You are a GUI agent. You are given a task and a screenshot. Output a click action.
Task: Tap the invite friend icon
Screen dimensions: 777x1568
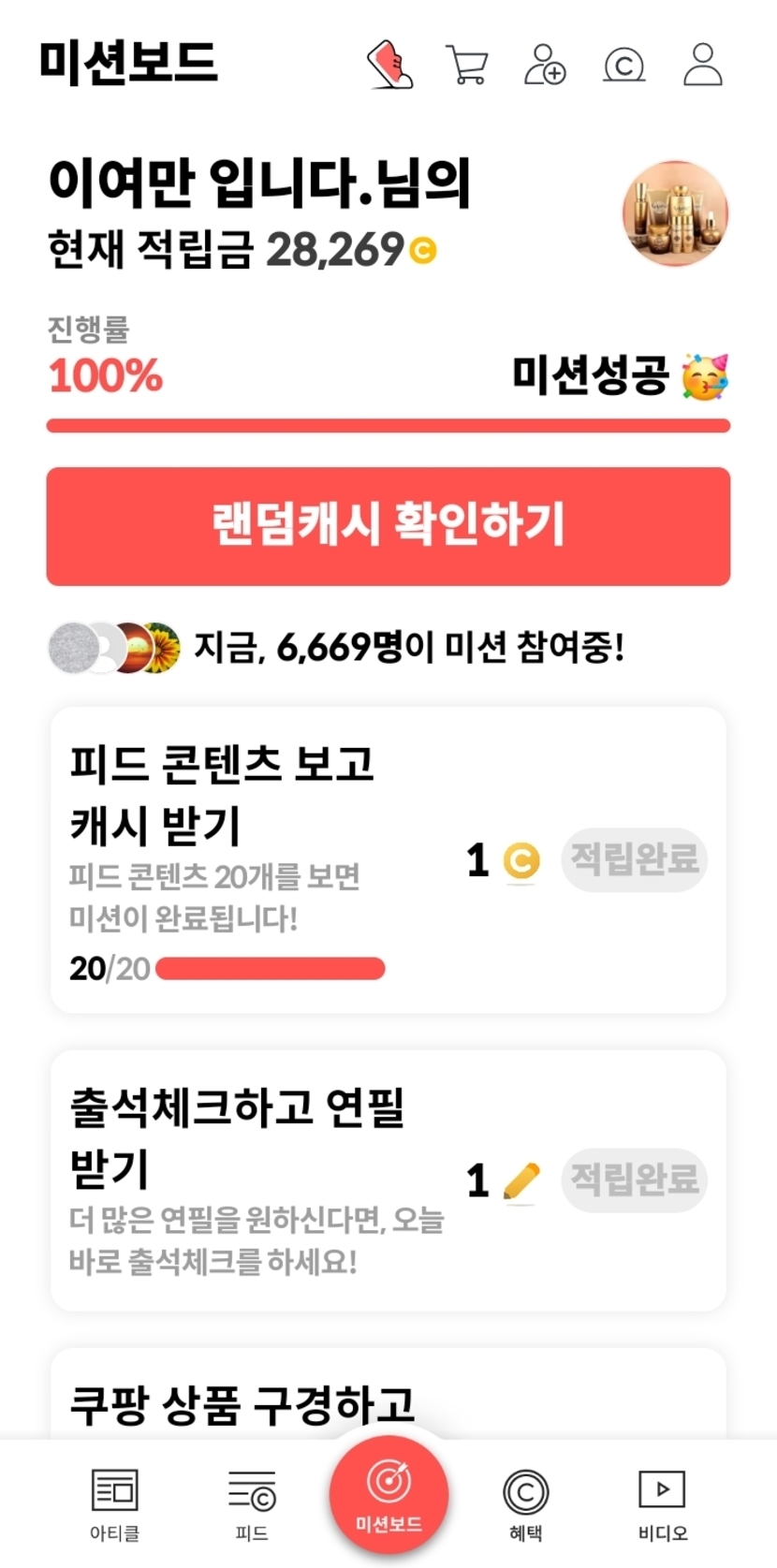coord(545,65)
